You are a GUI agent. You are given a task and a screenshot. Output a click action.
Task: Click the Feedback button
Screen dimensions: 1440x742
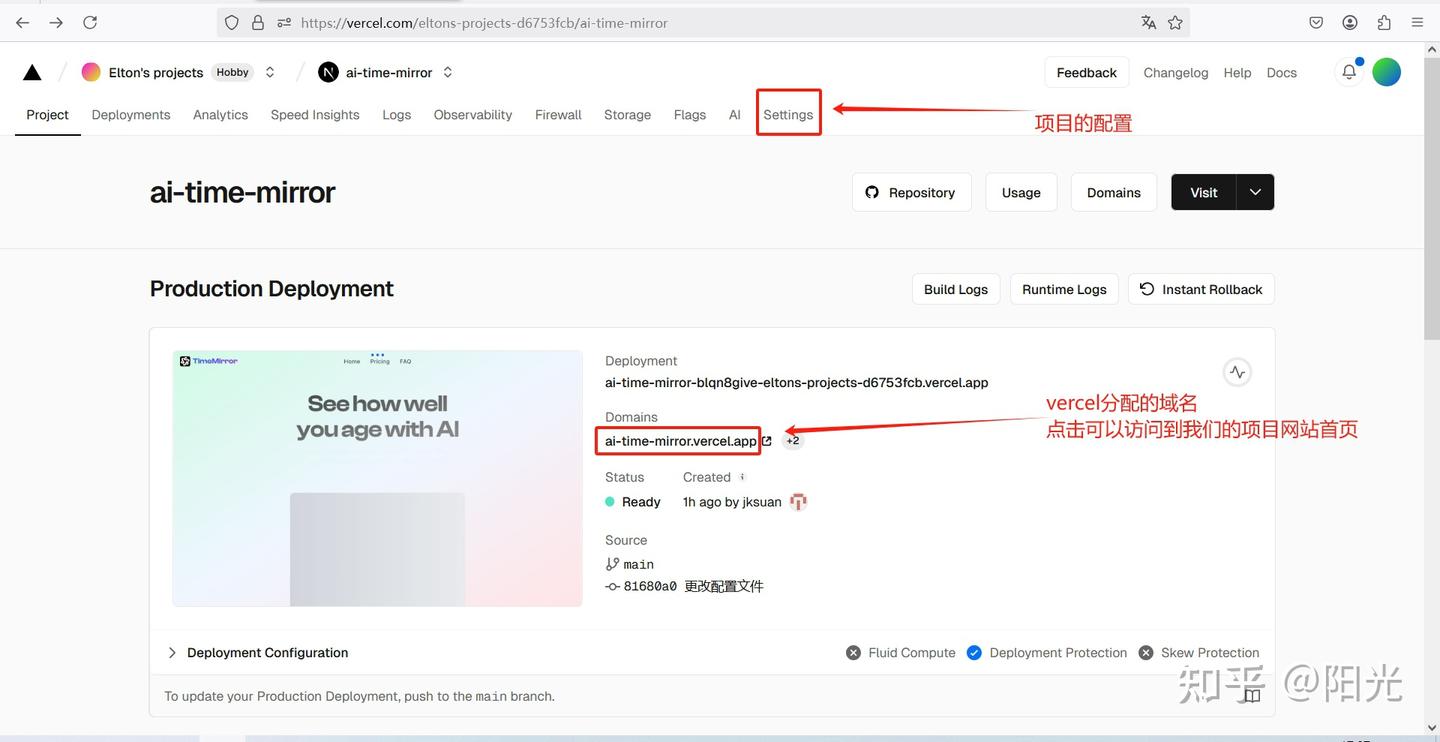pyautogui.click(x=1086, y=71)
